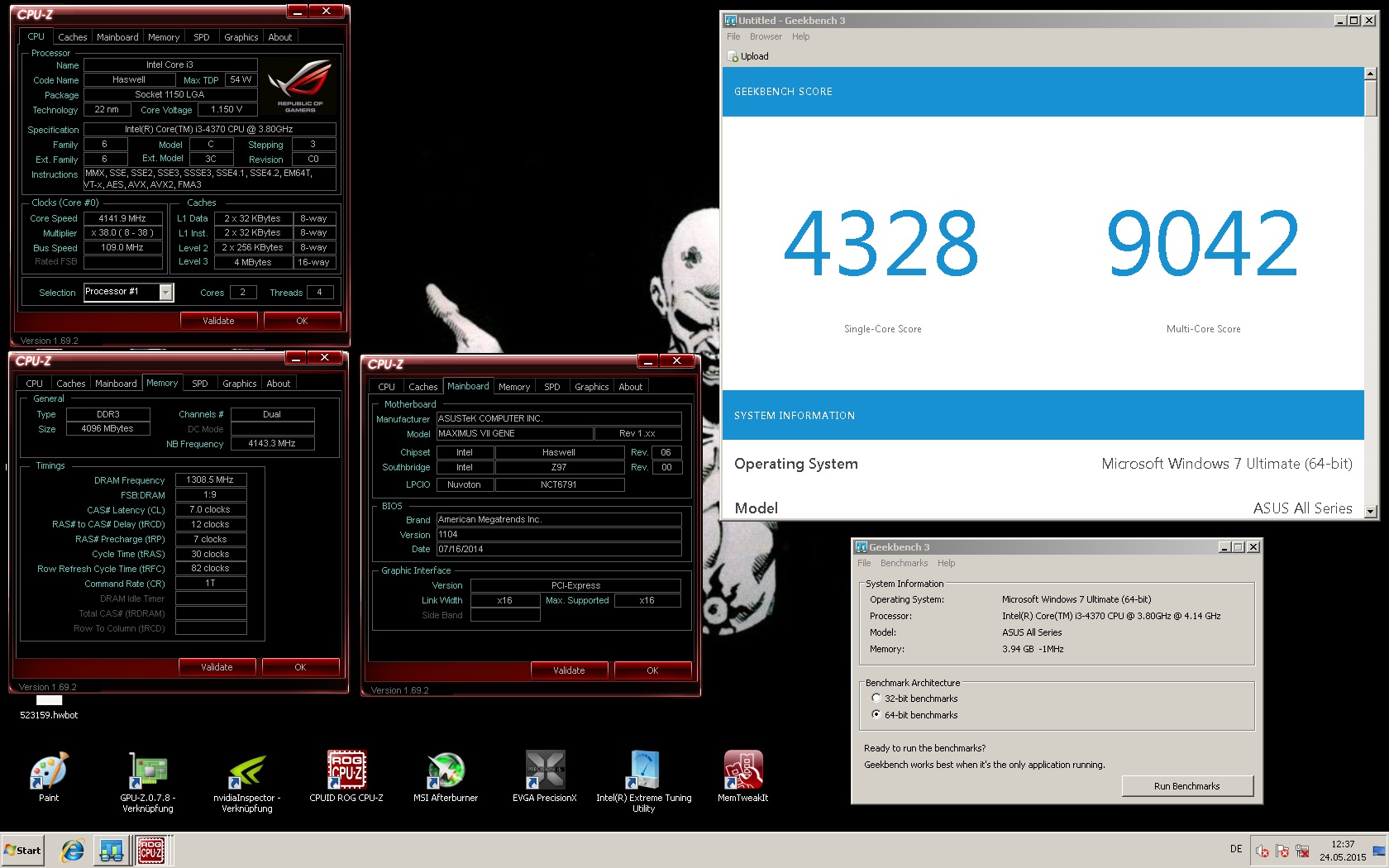
Task: Click OK in the Mainboard tab window
Action: click(x=652, y=670)
